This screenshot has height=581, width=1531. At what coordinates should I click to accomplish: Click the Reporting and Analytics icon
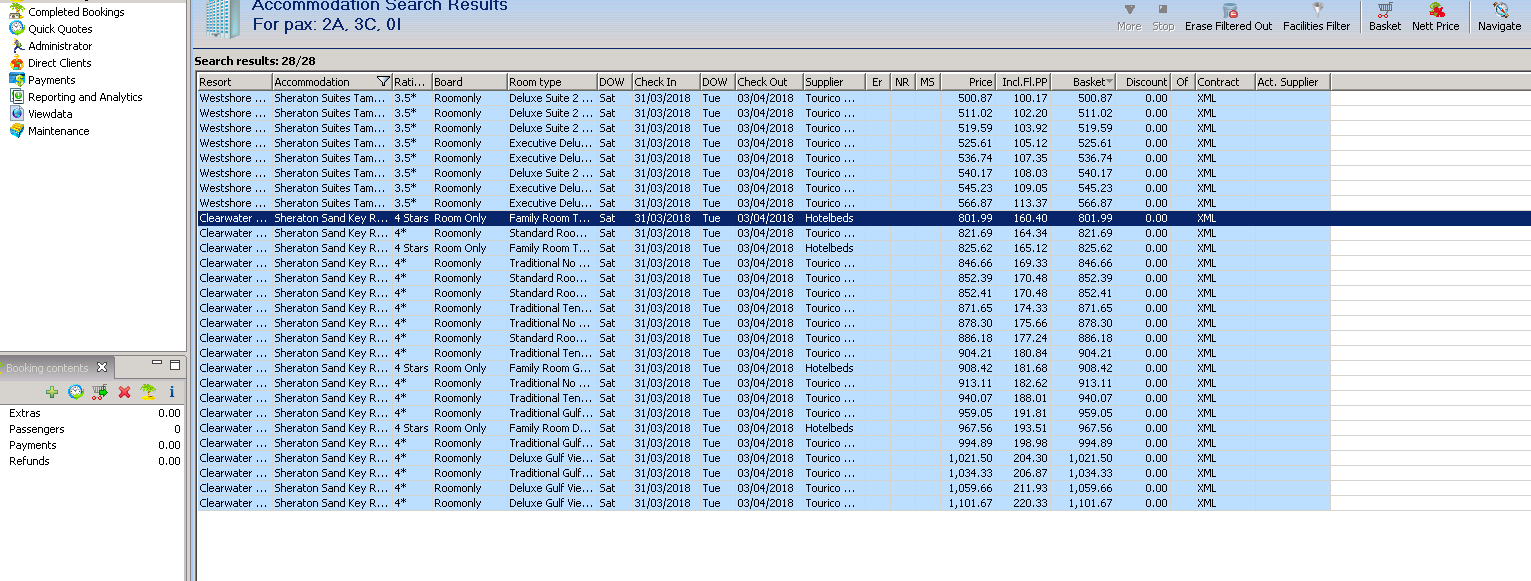[x=17, y=97]
